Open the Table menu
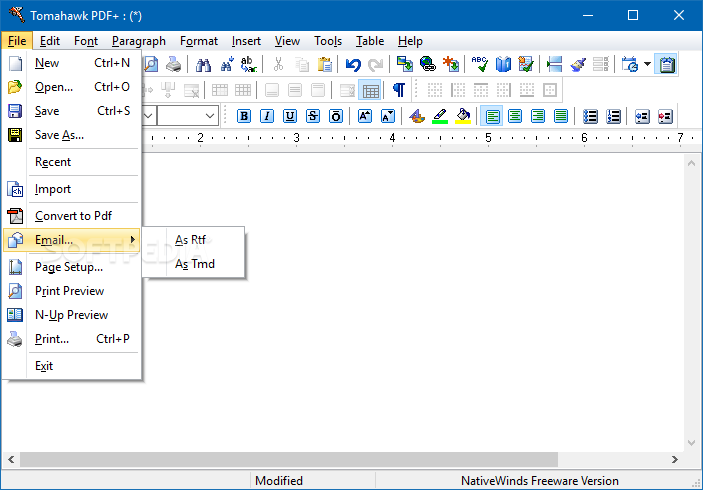 (x=370, y=41)
